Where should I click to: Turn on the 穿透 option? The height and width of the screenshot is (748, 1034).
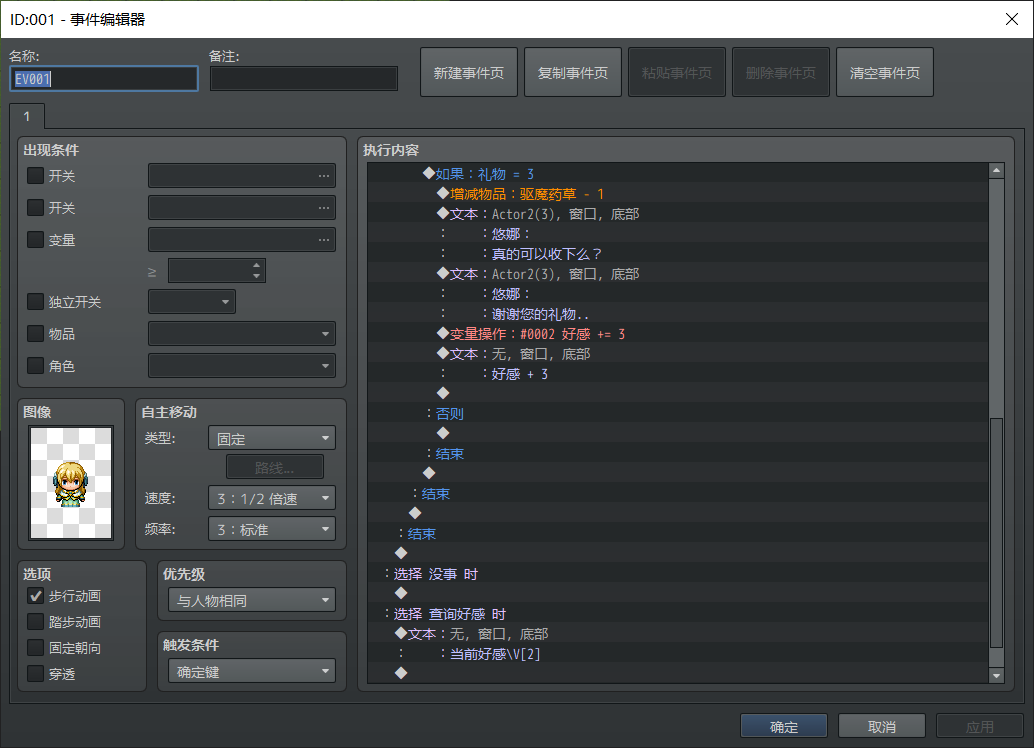point(36,674)
